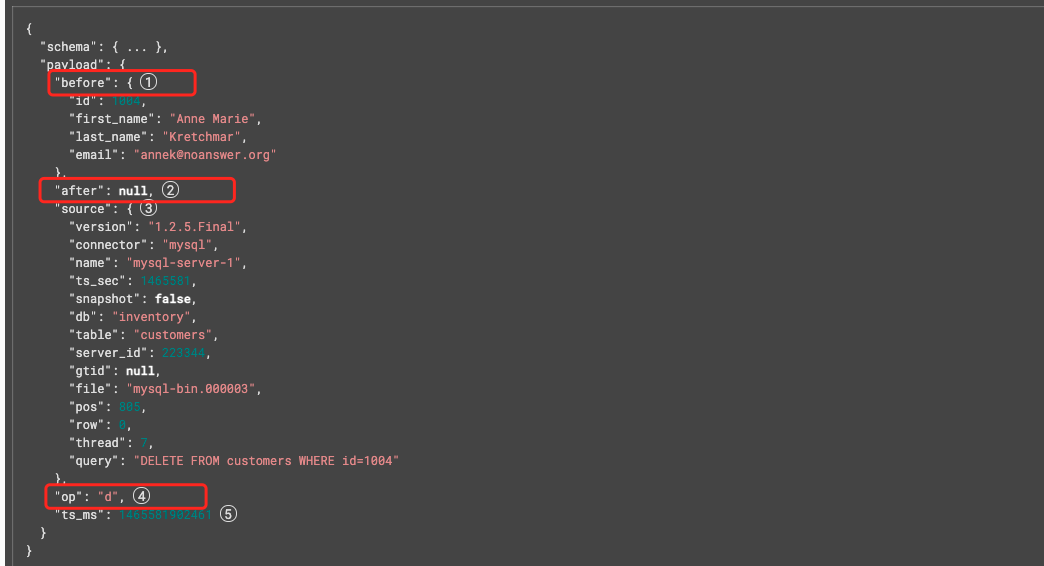Click the DELETE FROM customers query string
This screenshot has width=1044, height=566.
point(266,461)
